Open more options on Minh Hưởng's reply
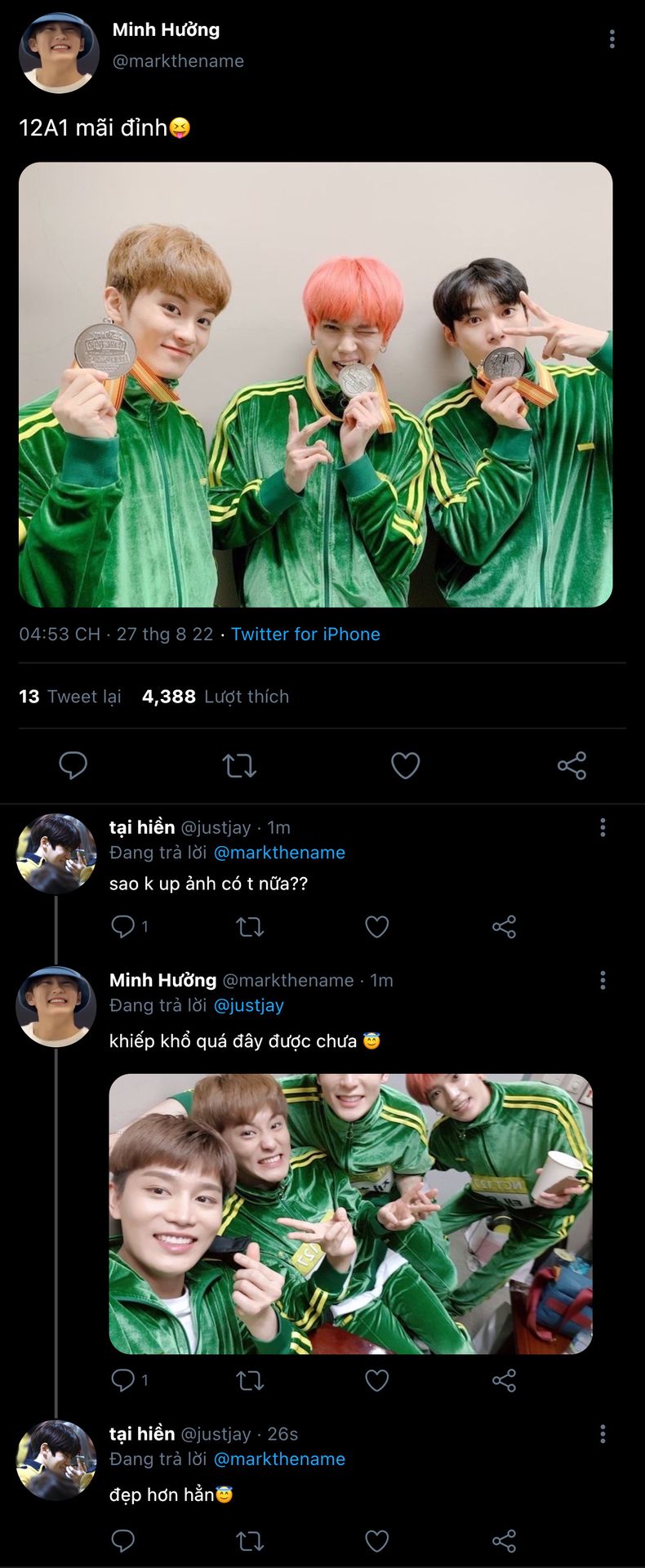 pos(603,980)
